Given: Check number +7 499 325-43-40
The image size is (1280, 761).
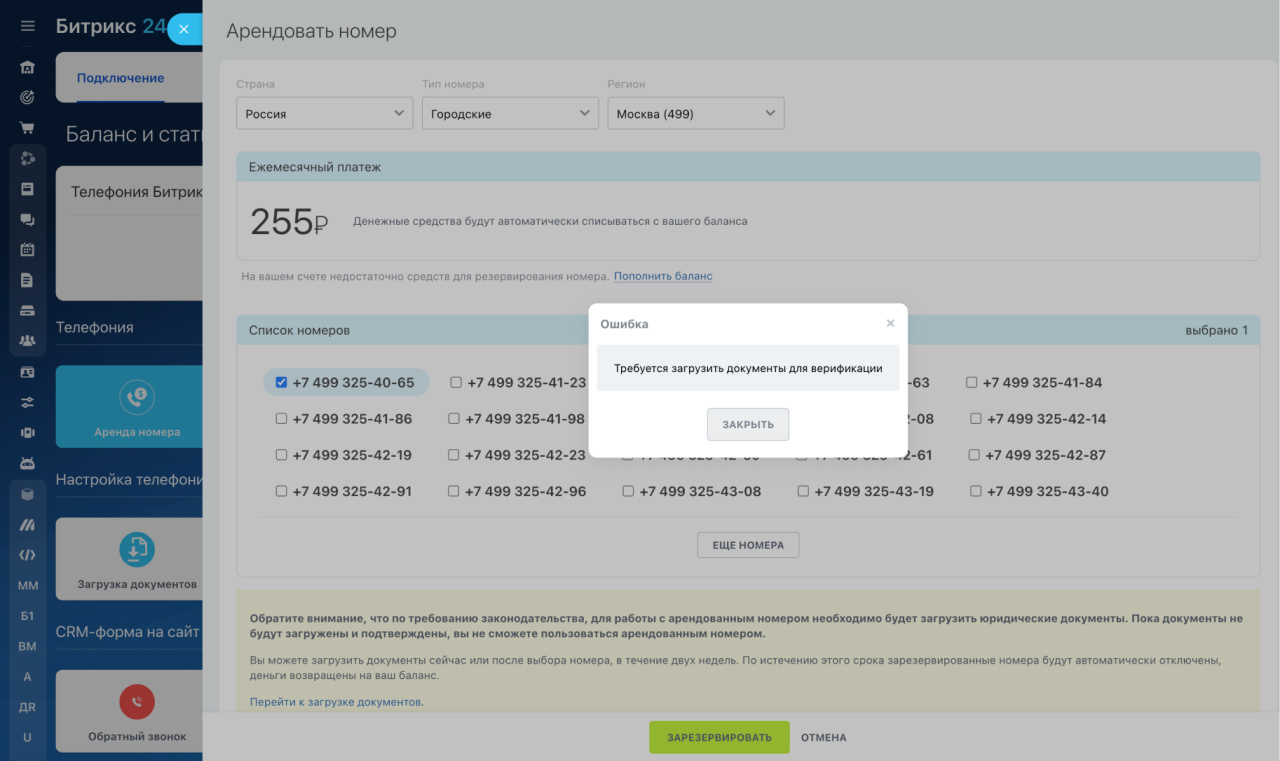Looking at the screenshot, I should click(x=976, y=491).
